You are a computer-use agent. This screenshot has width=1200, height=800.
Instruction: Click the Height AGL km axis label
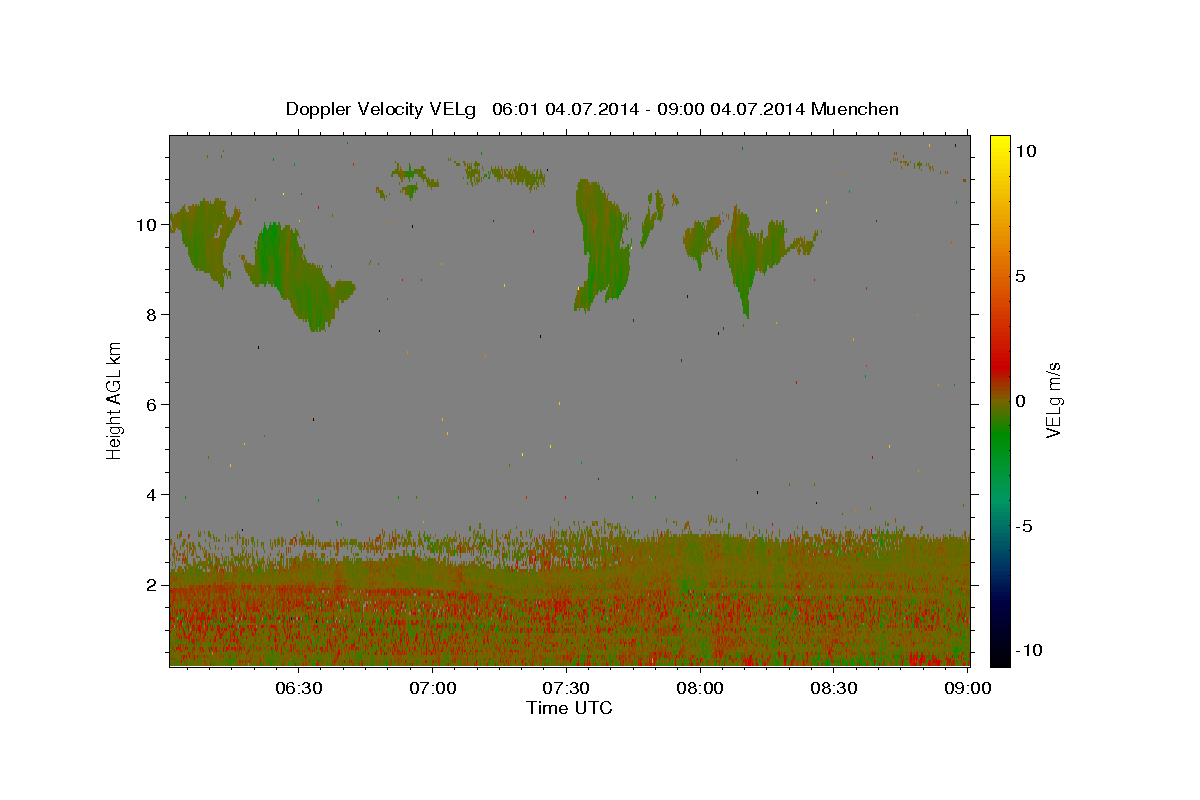(115, 400)
